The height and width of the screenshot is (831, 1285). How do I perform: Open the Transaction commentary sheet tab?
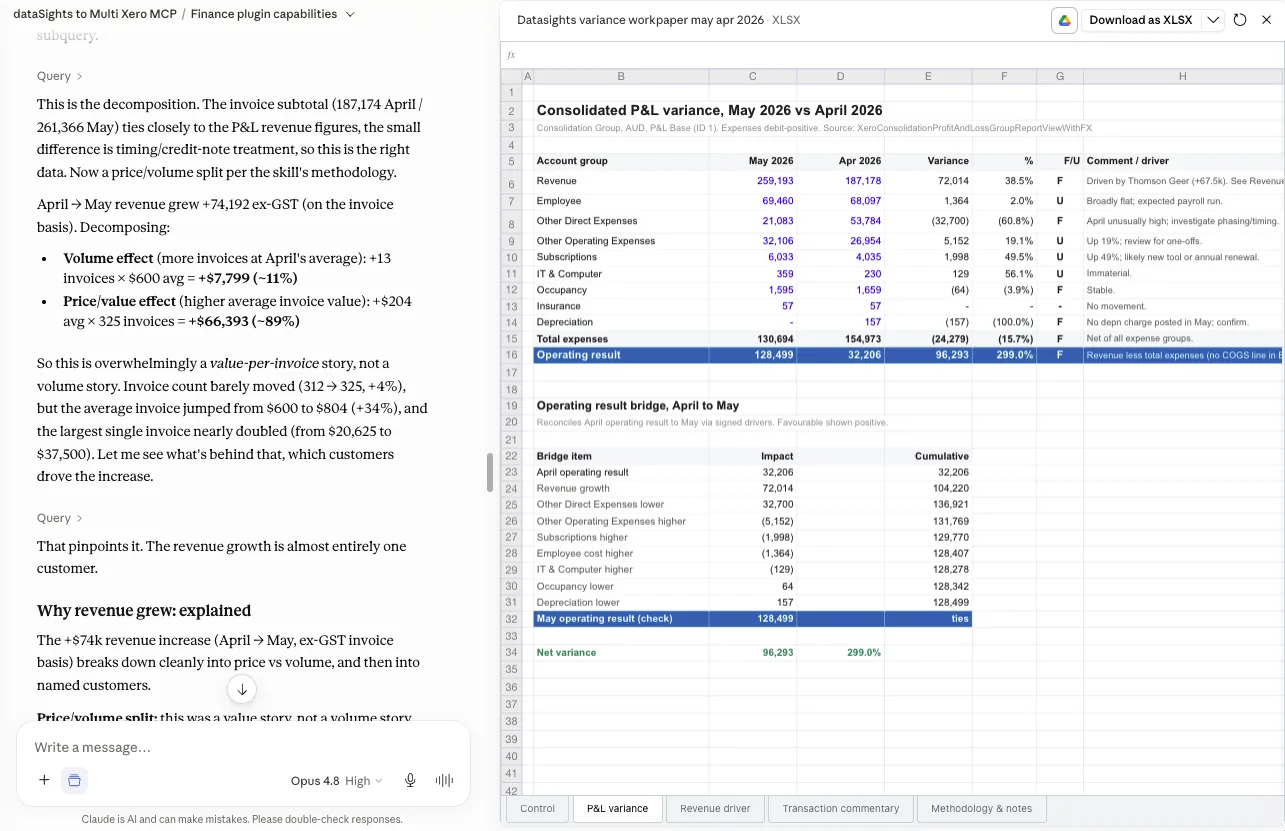click(x=841, y=808)
